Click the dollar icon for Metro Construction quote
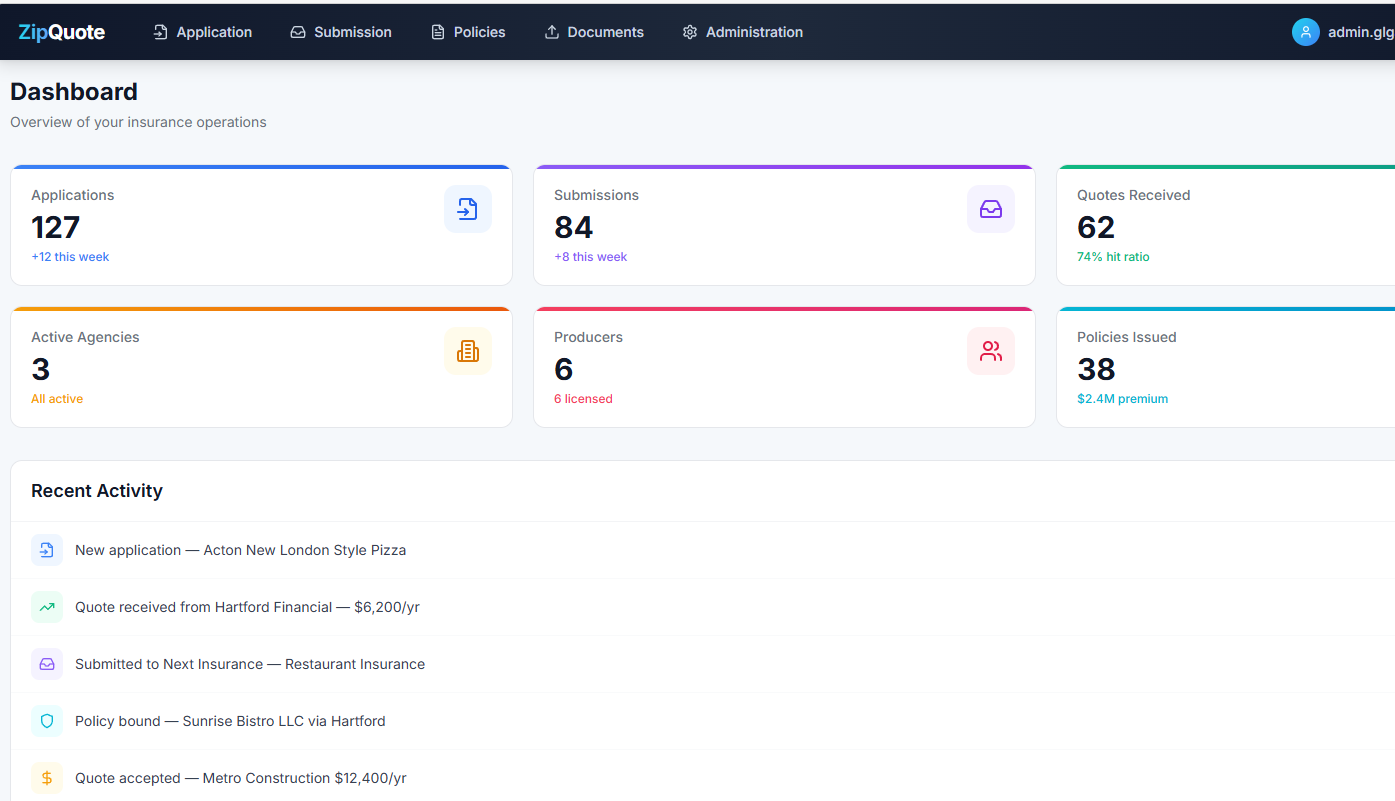Screen dimensions: 1395x801 pyautogui.click(x=47, y=778)
